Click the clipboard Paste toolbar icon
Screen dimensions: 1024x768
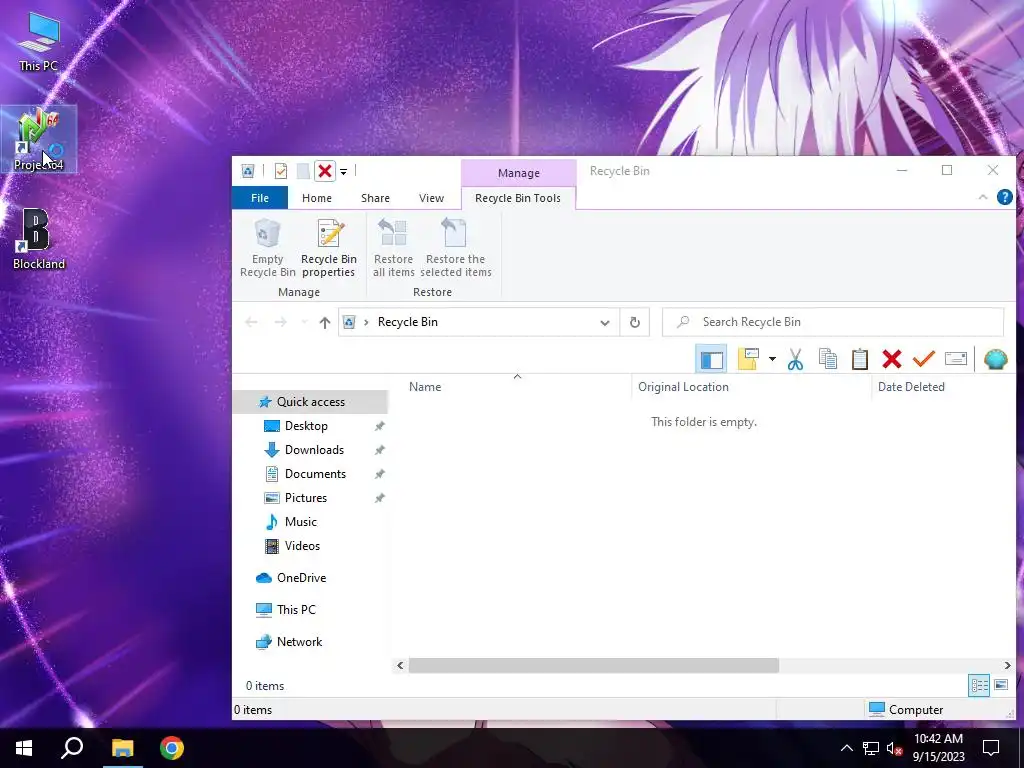[x=859, y=359]
